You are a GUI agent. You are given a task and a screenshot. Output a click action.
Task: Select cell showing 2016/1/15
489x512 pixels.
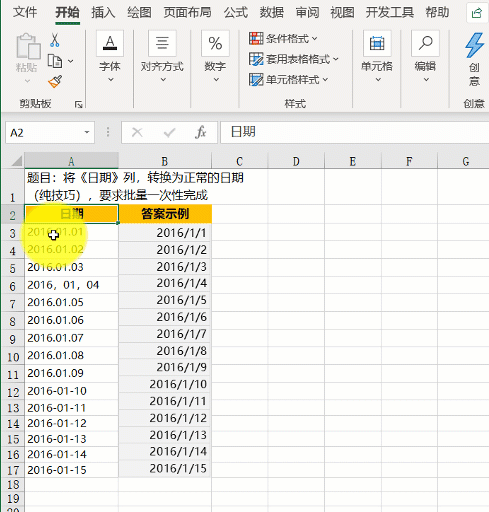(x=165, y=469)
